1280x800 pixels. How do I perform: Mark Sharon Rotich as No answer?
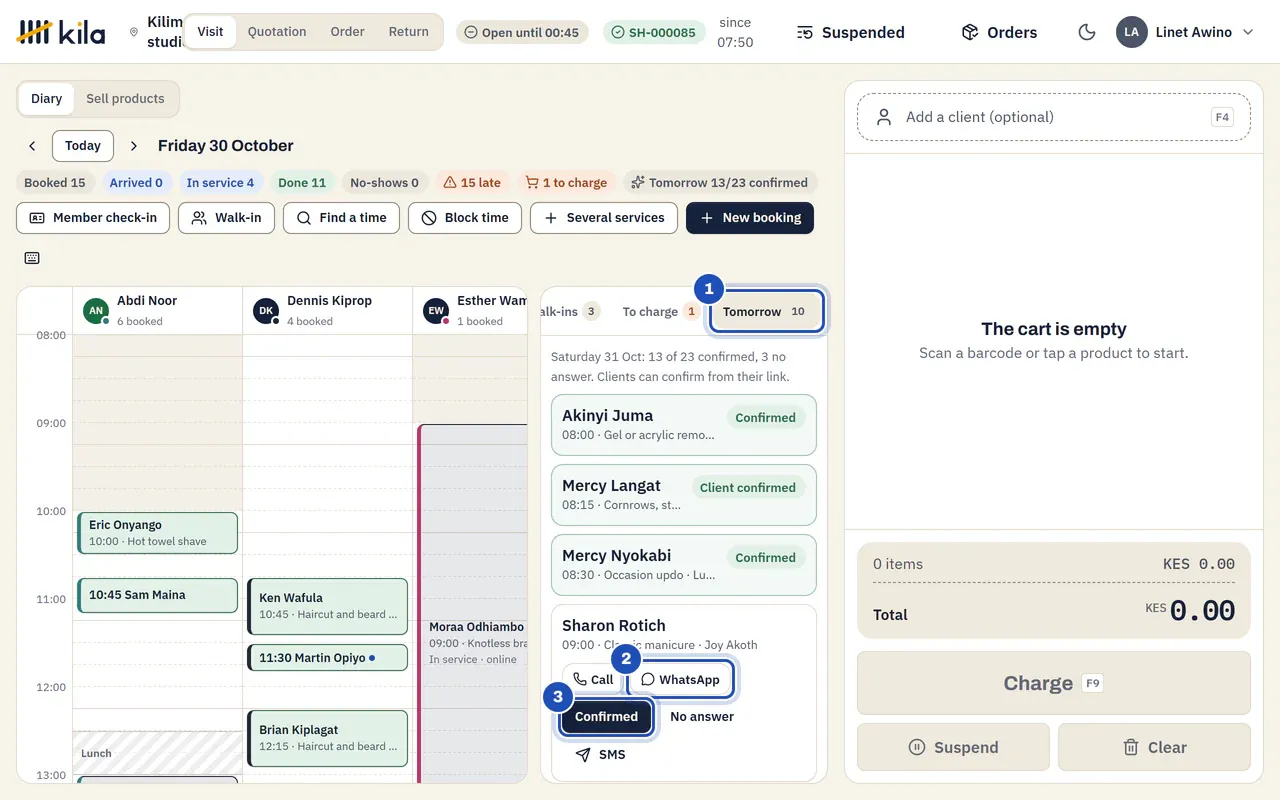pyautogui.click(x=702, y=717)
